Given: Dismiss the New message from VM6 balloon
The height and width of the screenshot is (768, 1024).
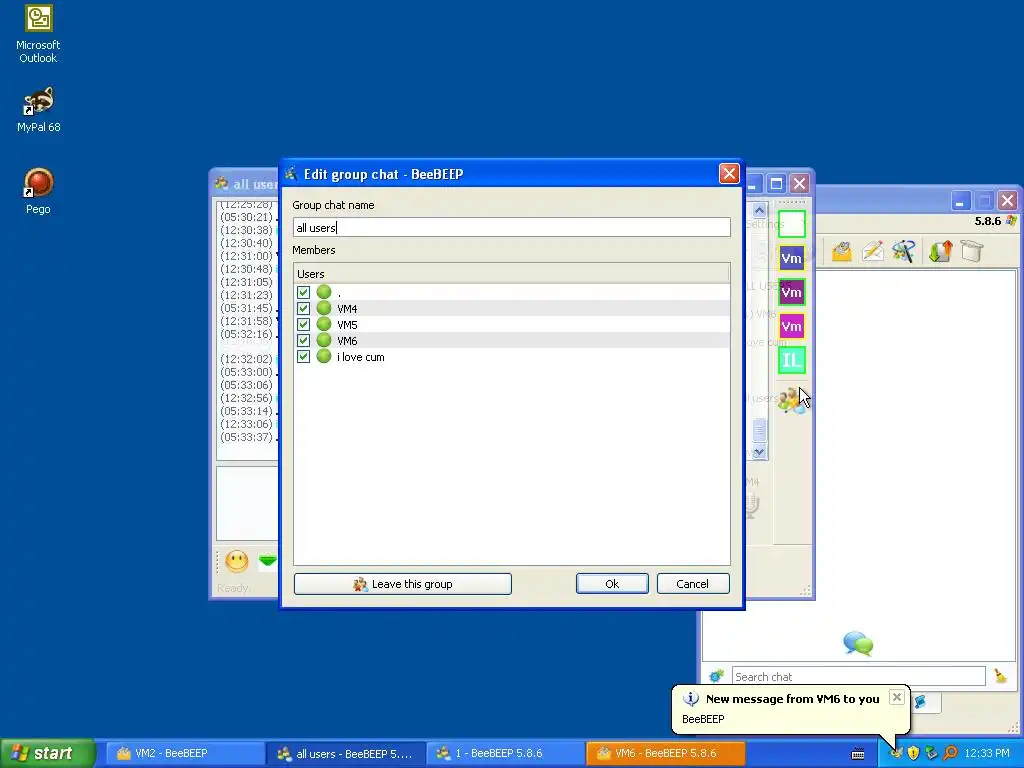Looking at the screenshot, I should point(897,697).
